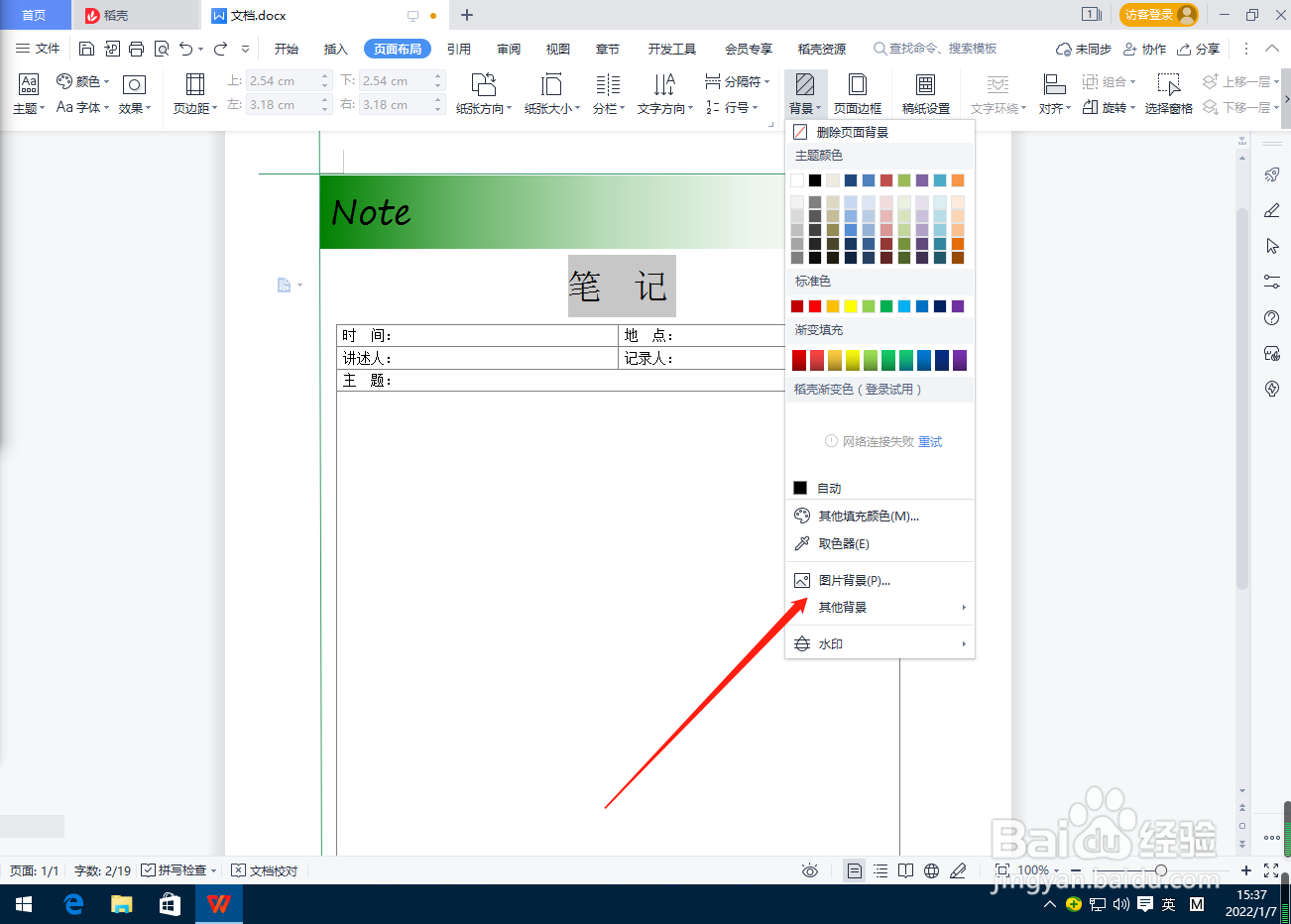Click the Redo arrow icon
This screenshot has width=1291, height=924.
point(220,49)
